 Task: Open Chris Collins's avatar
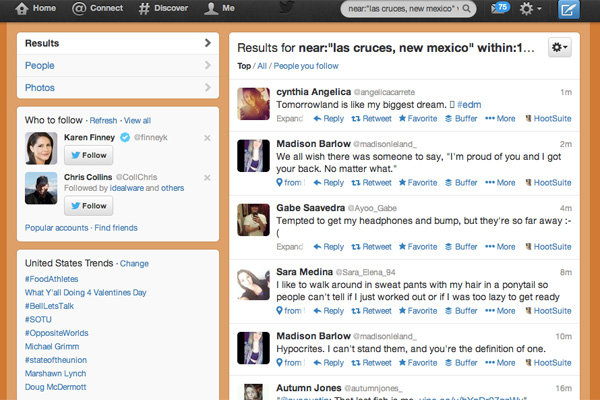[41, 188]
